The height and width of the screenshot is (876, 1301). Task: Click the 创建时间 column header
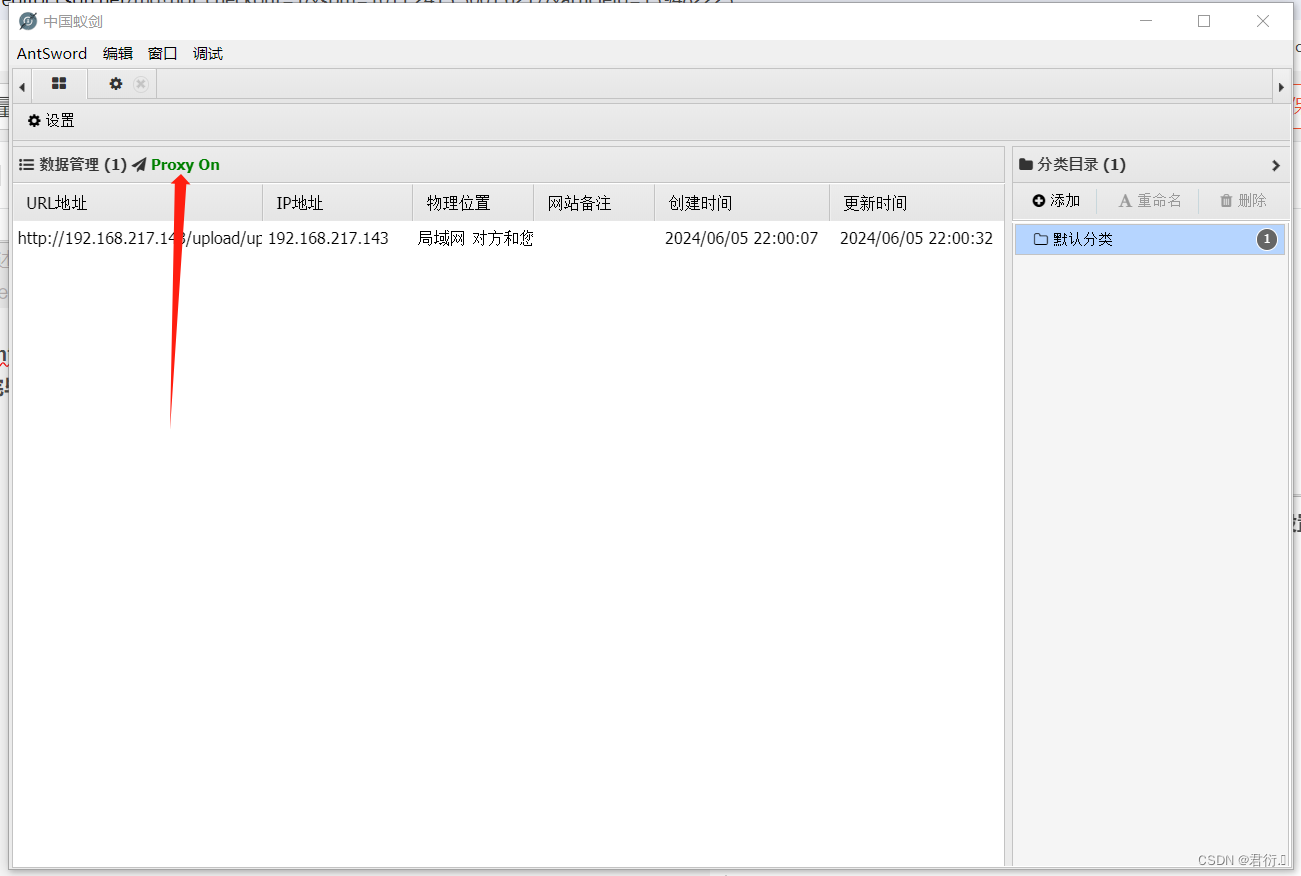tap(742, 203)
